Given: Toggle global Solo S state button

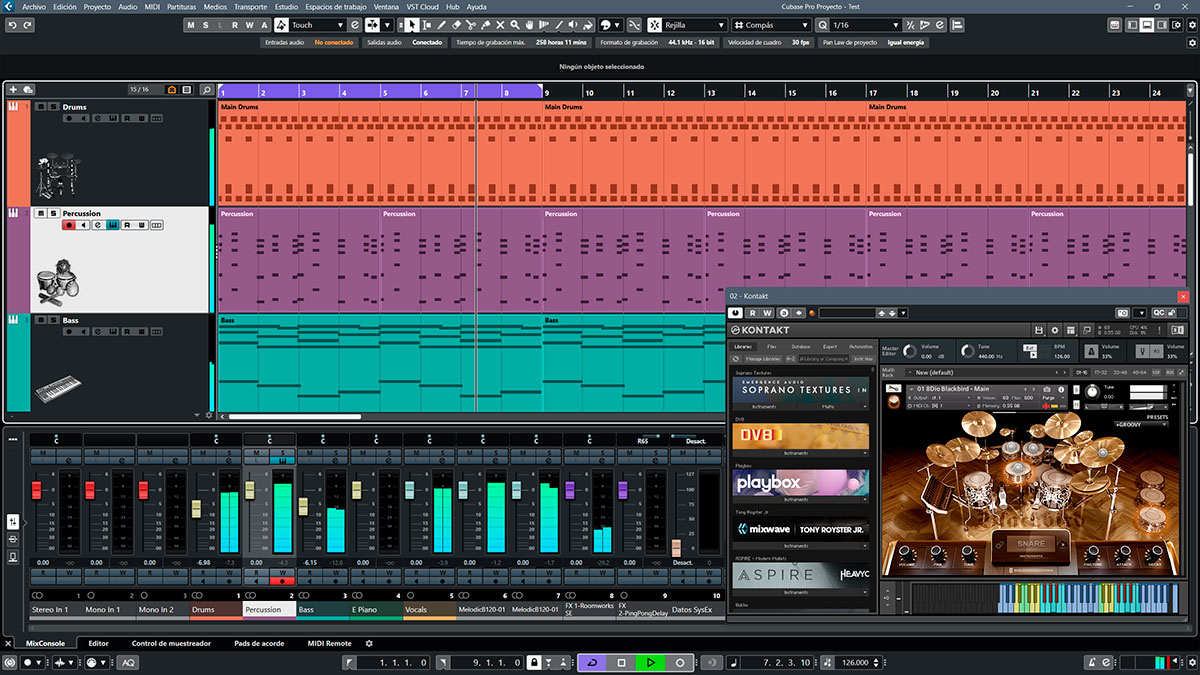Looking at the screenshot, I should point(206,25).
